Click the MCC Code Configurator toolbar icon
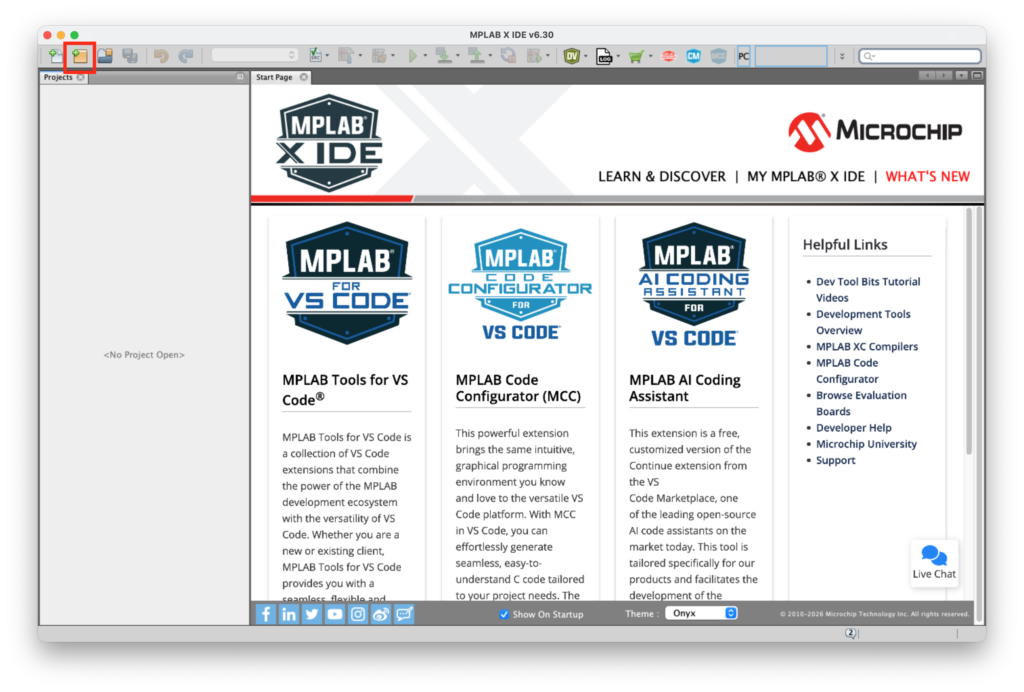This screenshot has height=692, width=1024. [718, 56]
